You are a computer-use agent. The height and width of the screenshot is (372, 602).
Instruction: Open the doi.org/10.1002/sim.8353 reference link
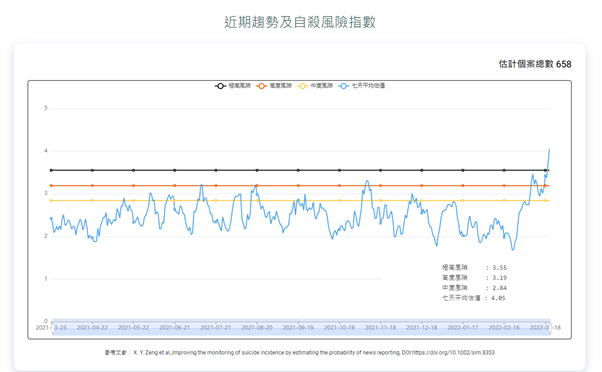click(x=453, y=352)
